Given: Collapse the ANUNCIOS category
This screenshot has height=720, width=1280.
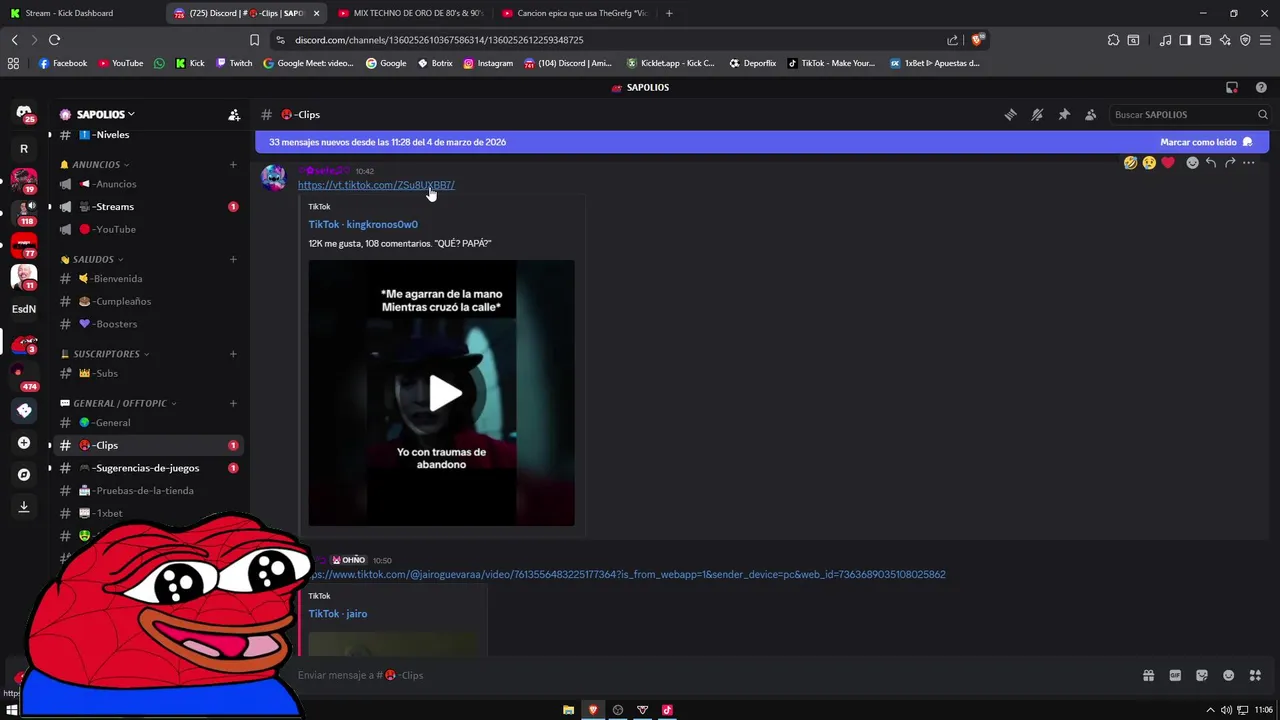Looking at the screenshot, I should tap(95, 164).
